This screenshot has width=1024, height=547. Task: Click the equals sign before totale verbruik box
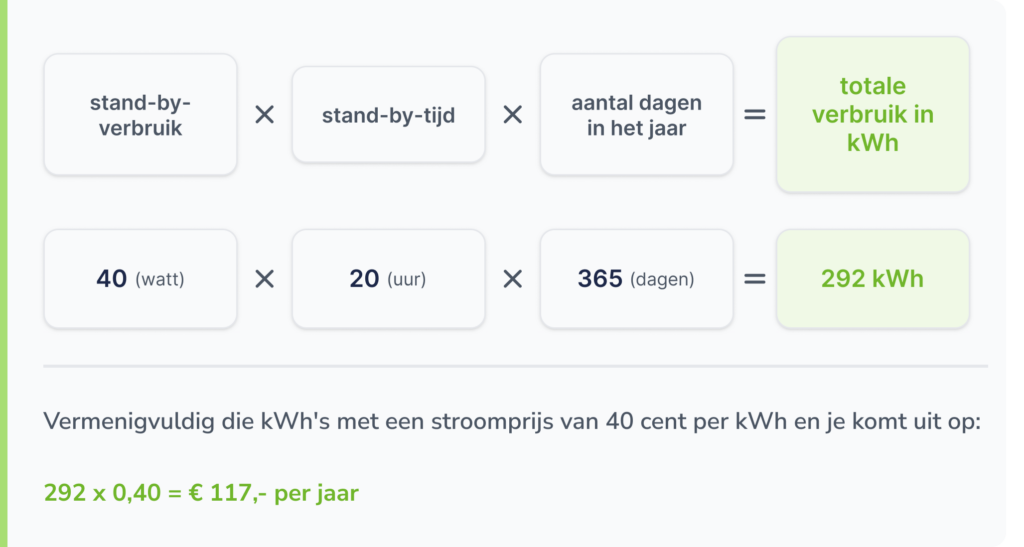(755, 115)
